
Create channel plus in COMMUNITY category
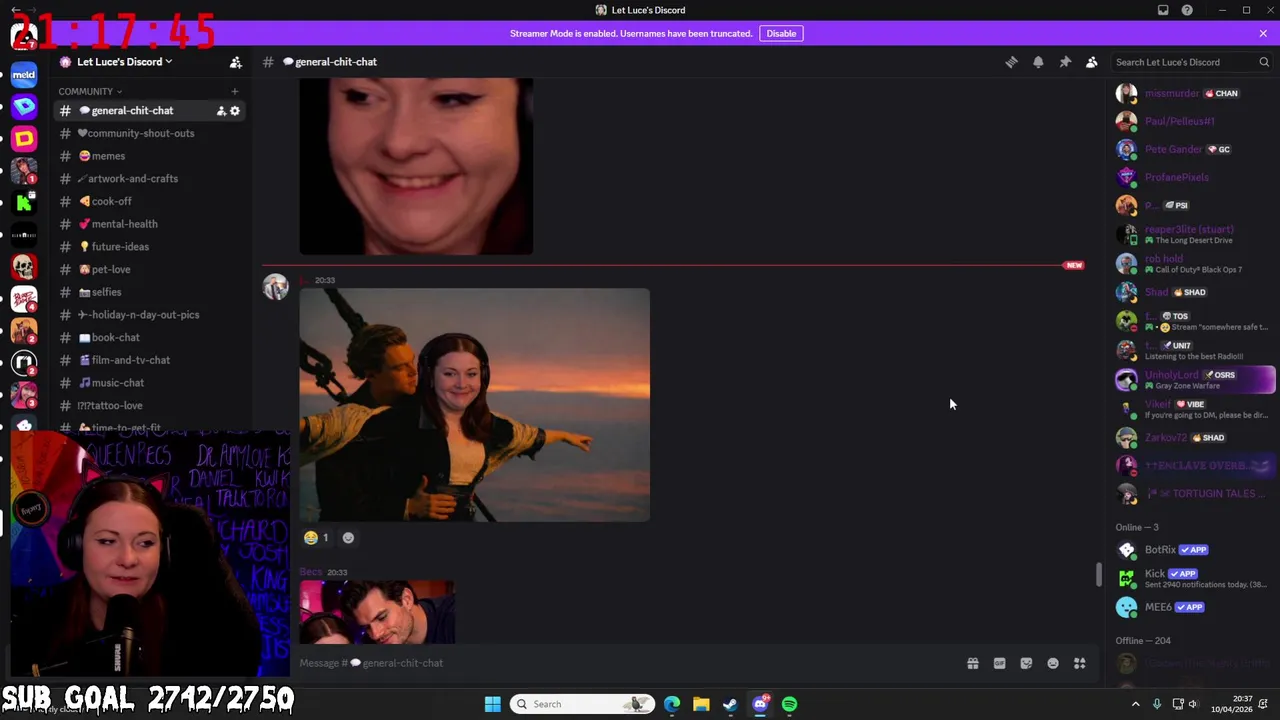[x=235, y=91]
